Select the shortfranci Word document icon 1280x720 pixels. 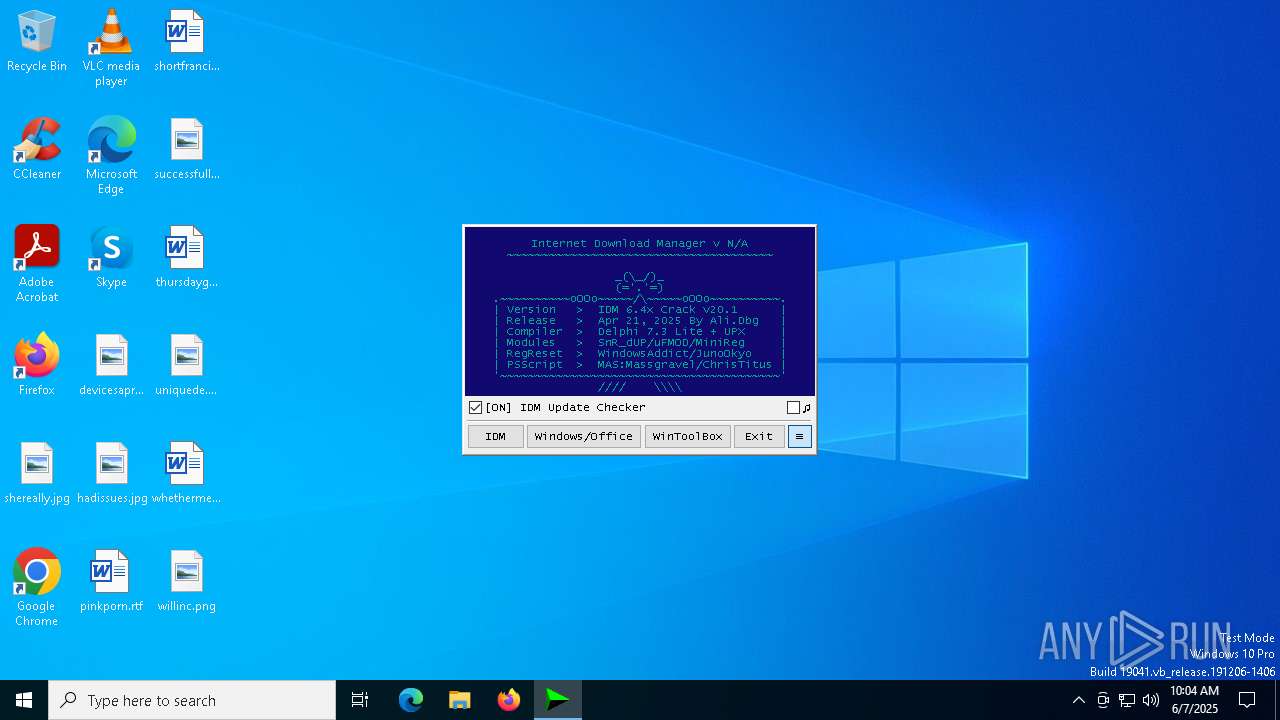tap(186, 41)
